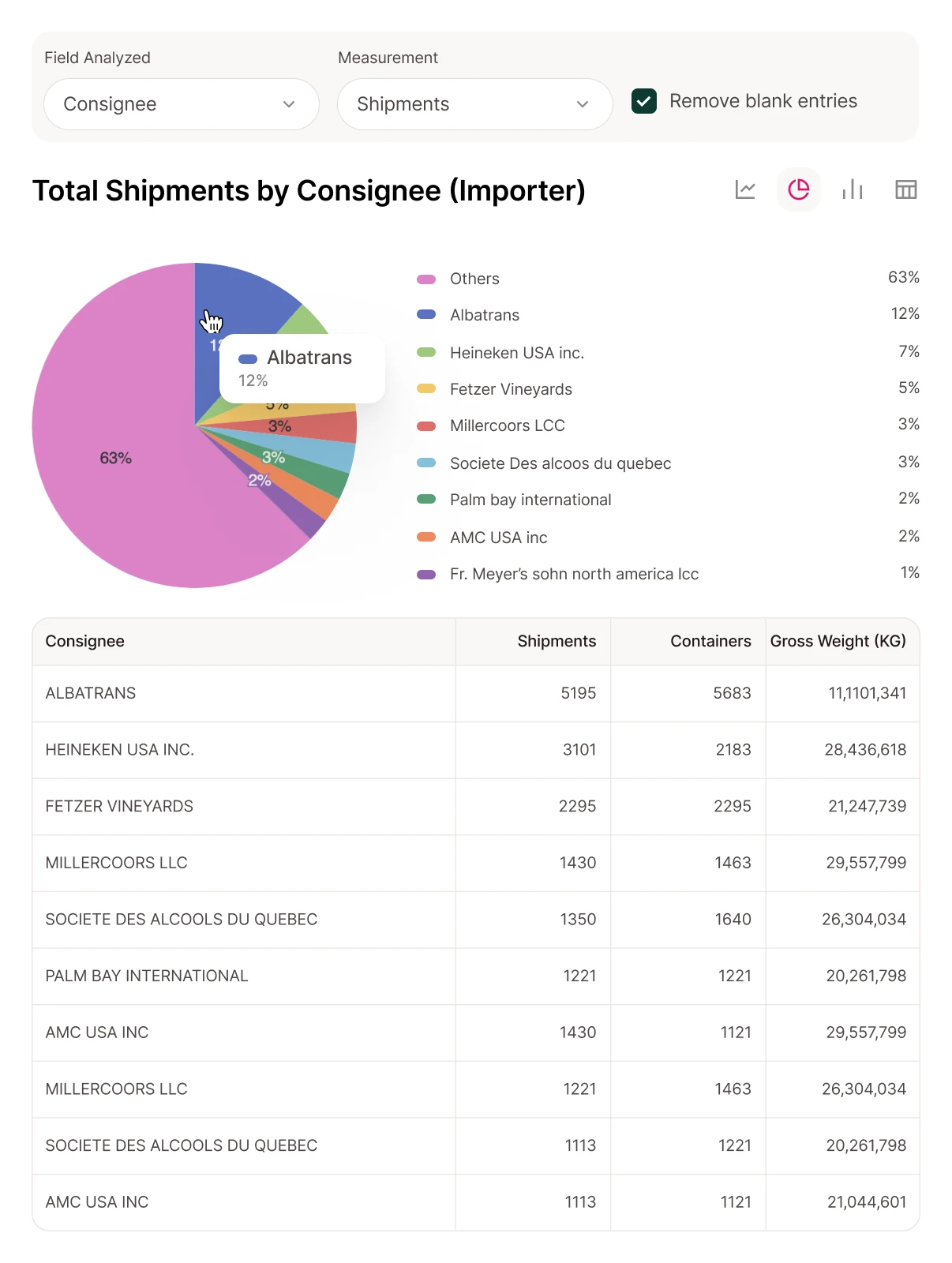952x1263 pixels.
Task: Sort by Containers column header
Action: click(x=710, y=641)
